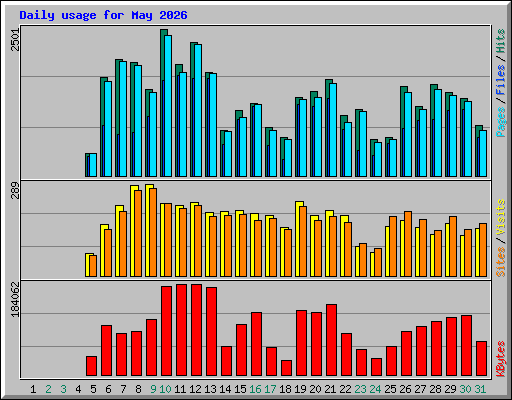Click the orange visits bar for day 26

408,244
